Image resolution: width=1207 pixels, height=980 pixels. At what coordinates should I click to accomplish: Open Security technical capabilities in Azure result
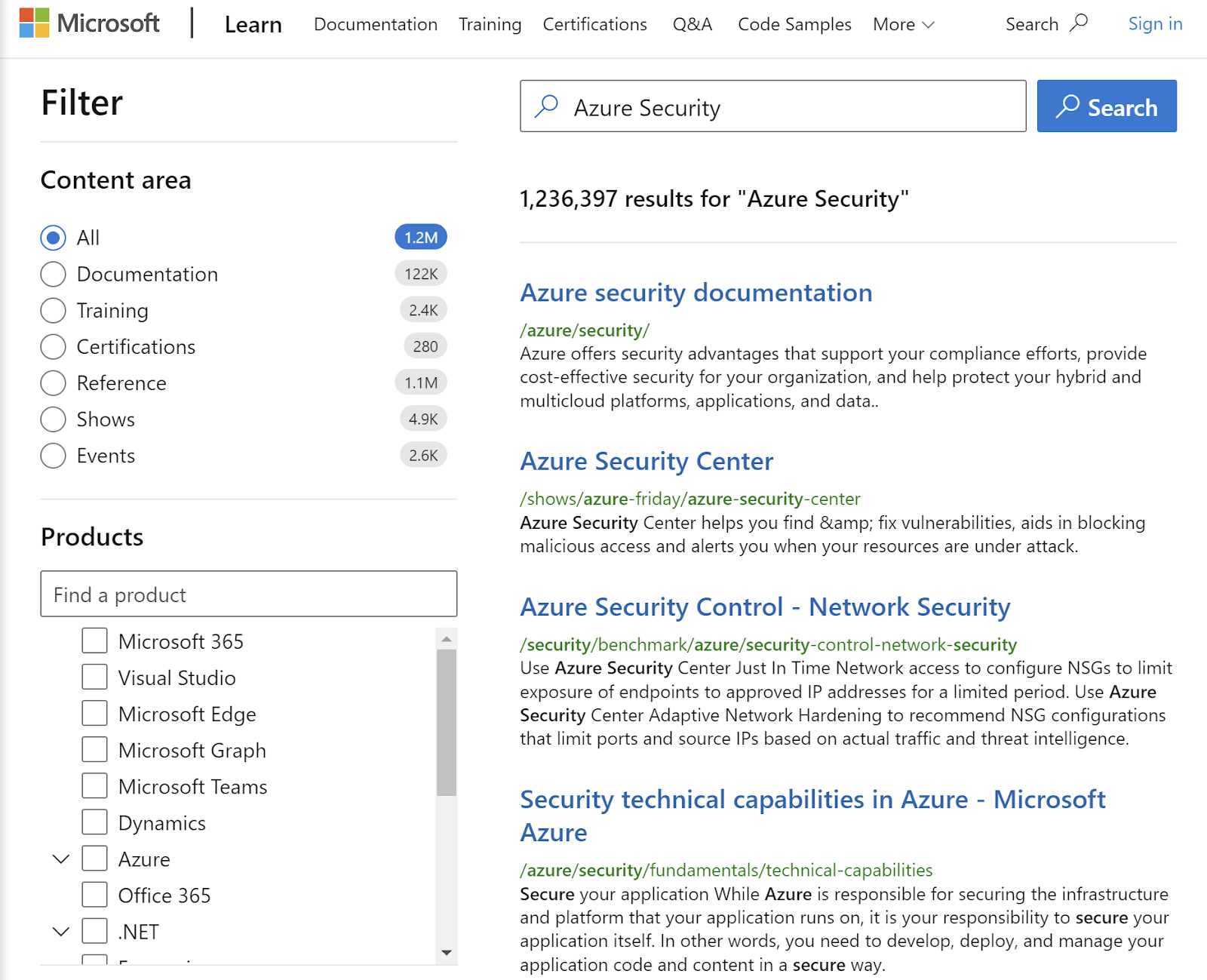(812, 816)
